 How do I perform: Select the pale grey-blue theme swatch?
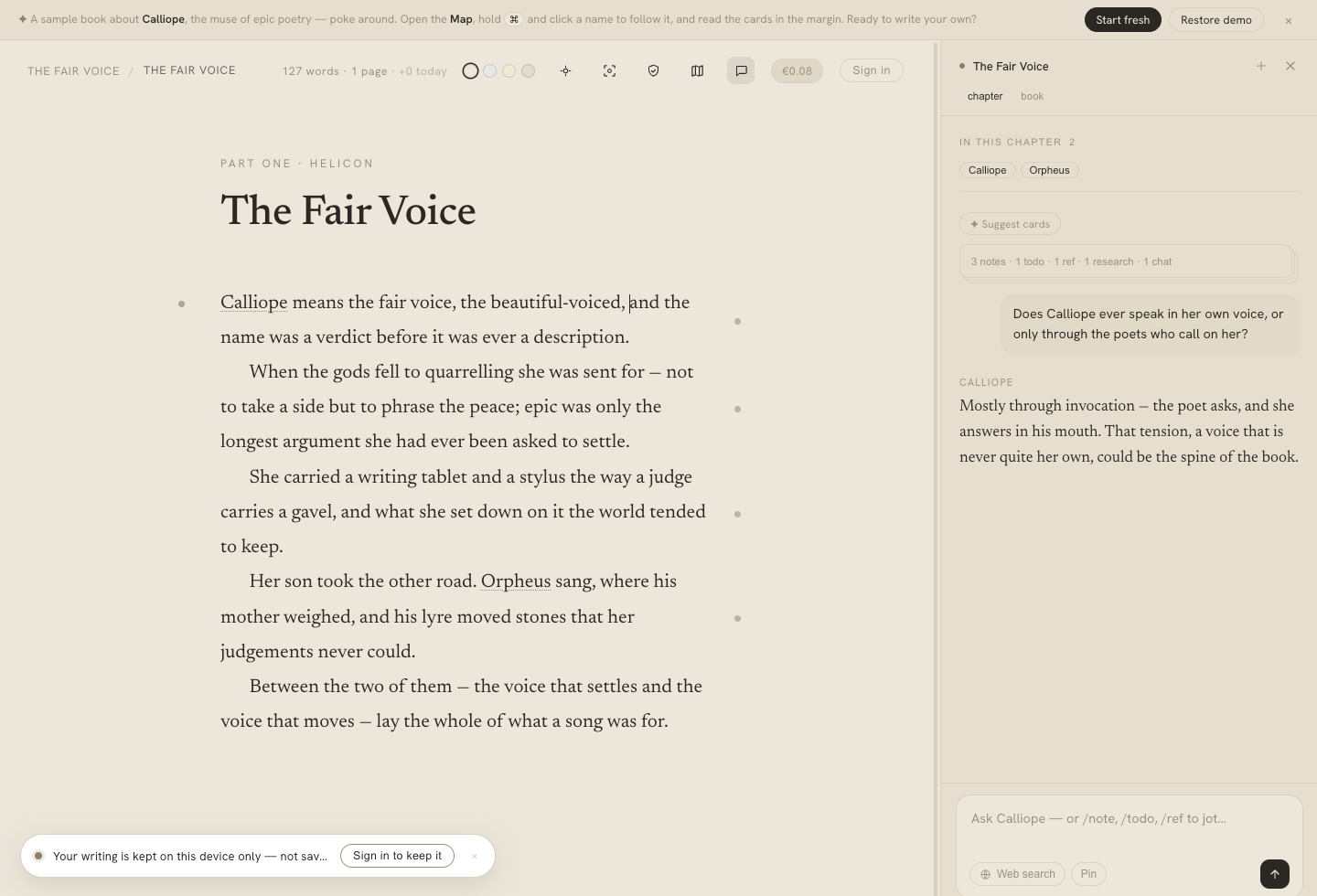tap(490, 70)
